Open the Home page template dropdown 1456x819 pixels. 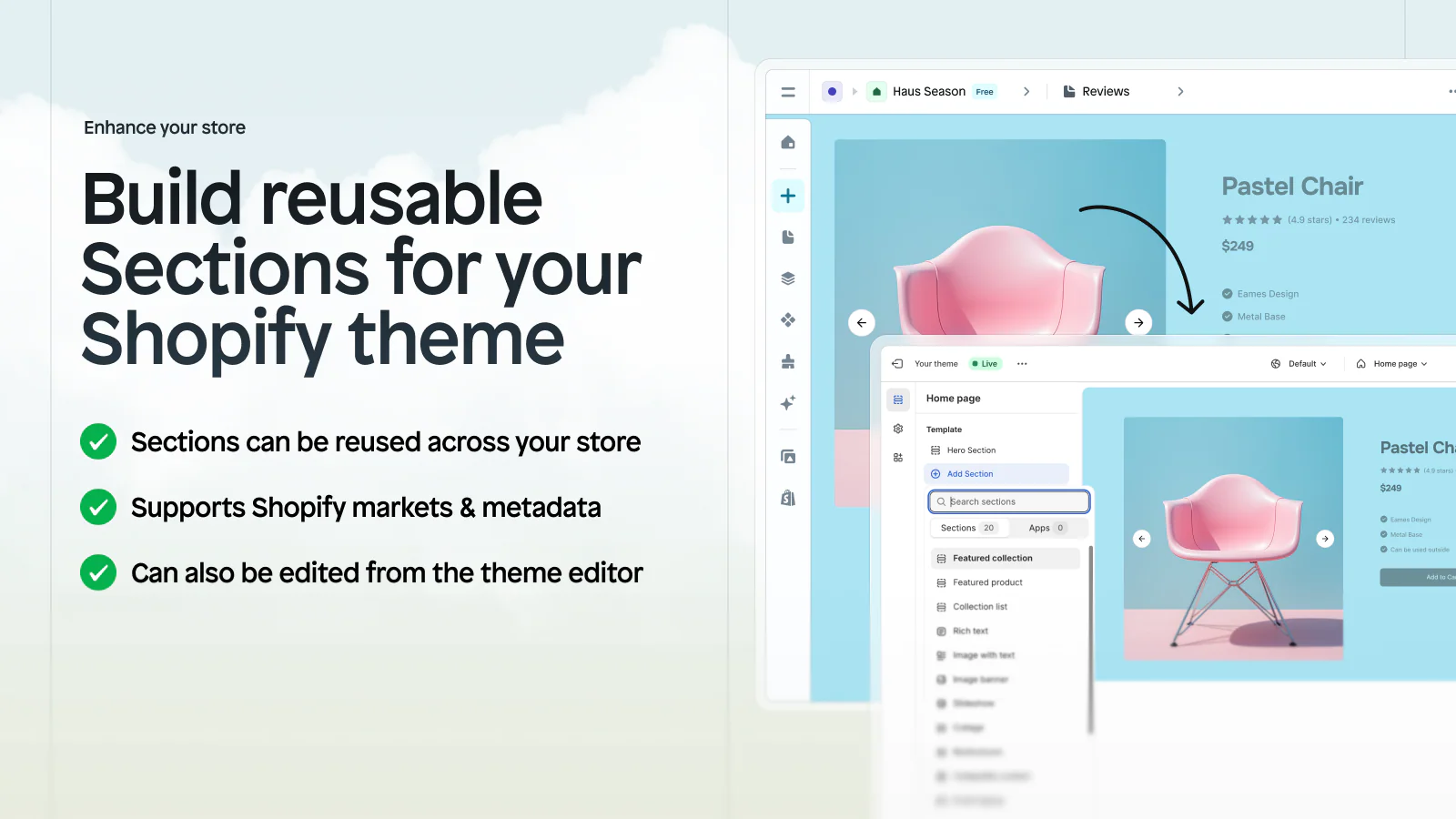click(x=1400, y=364)
